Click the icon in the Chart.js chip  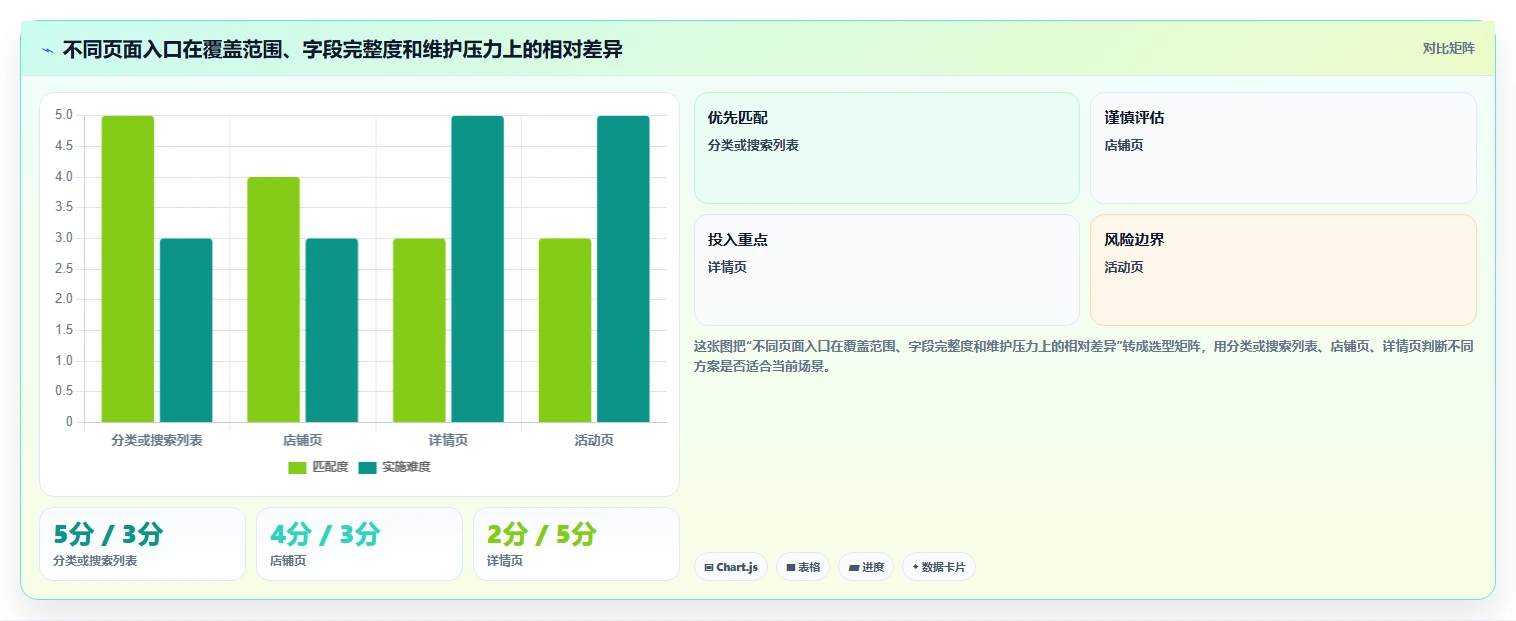tap(709, 567)
